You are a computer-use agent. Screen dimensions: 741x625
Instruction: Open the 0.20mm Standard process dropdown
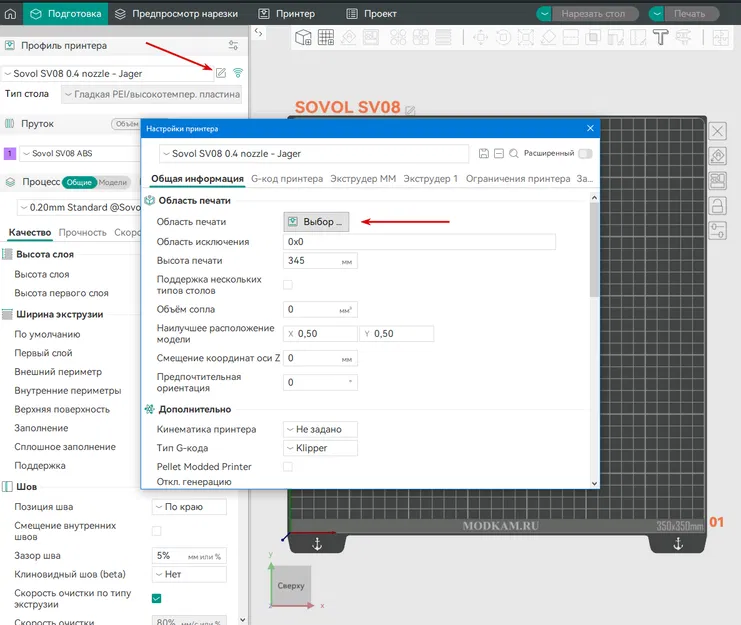(79, 207)
